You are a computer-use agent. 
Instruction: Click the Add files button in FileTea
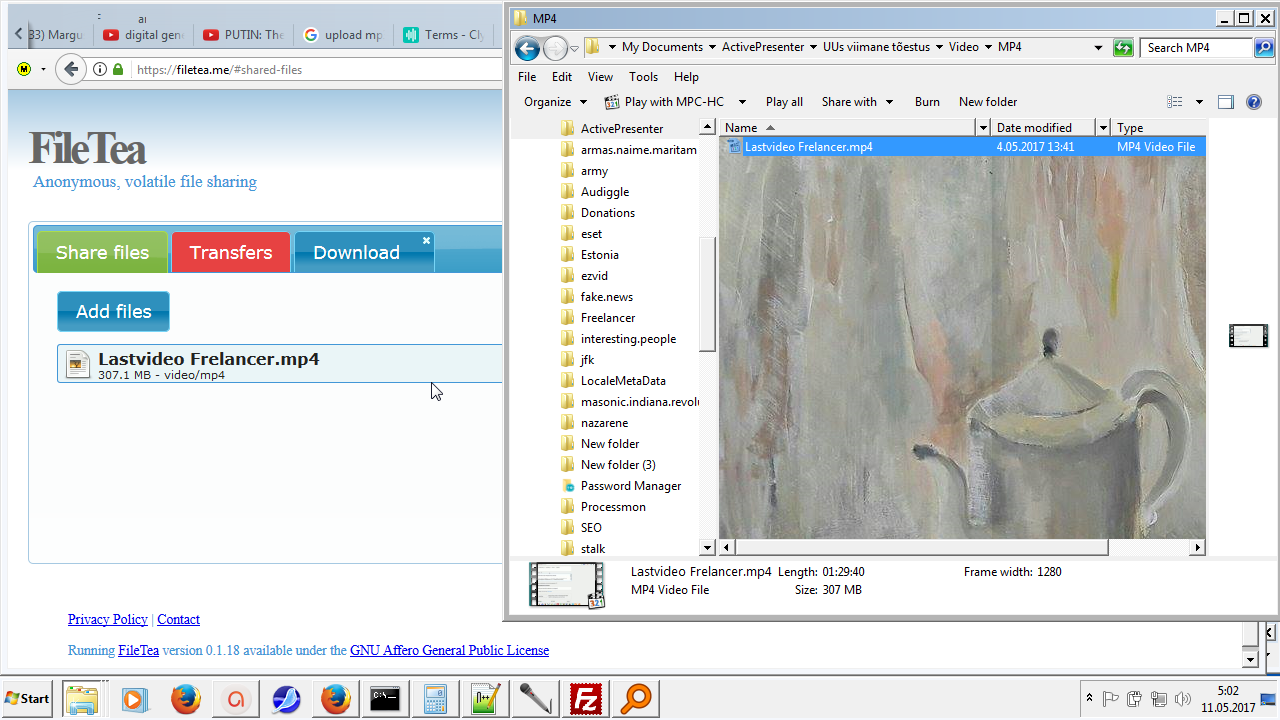tap(113, 311)
